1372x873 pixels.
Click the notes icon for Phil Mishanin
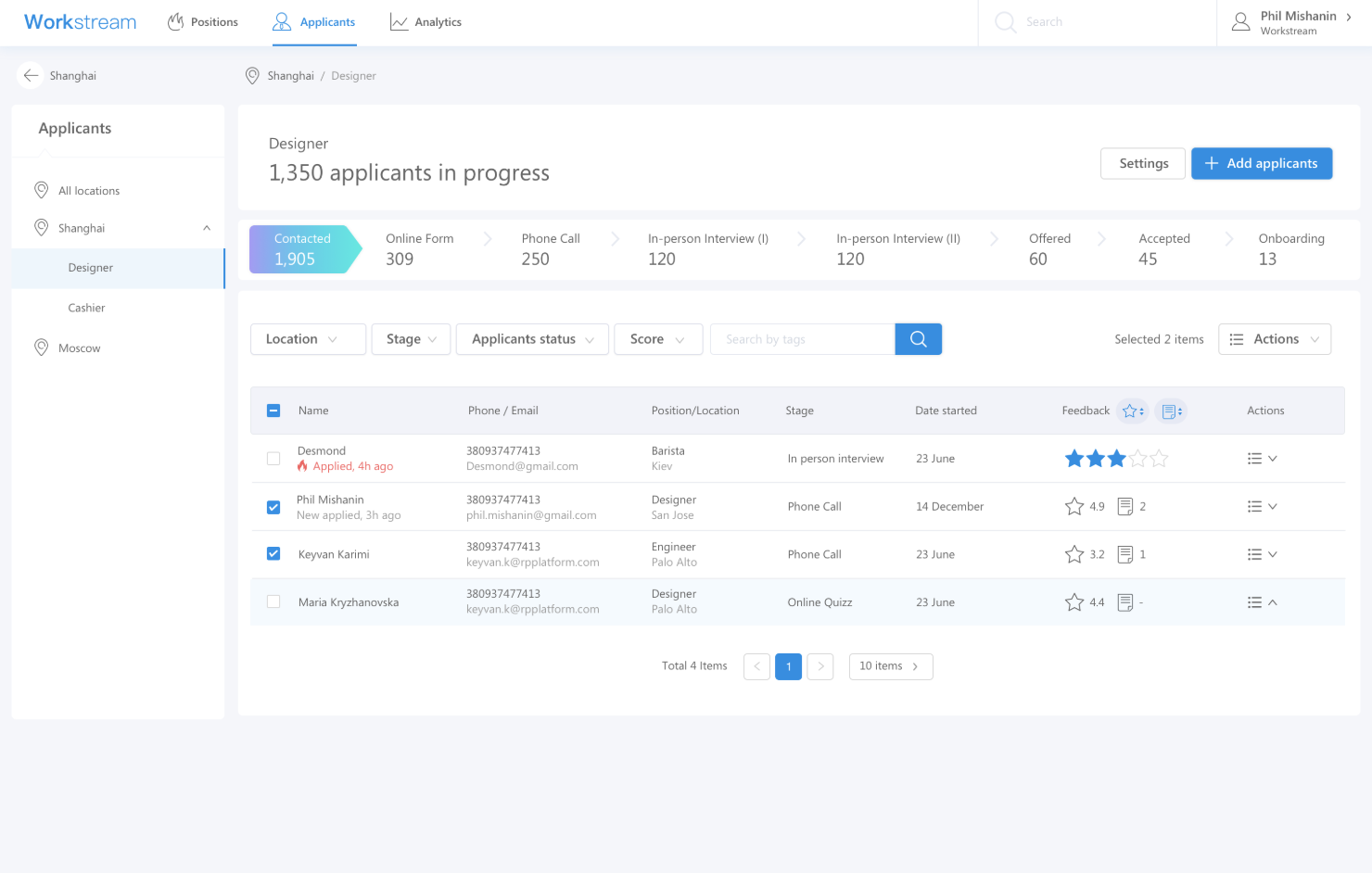(1125, 506)
